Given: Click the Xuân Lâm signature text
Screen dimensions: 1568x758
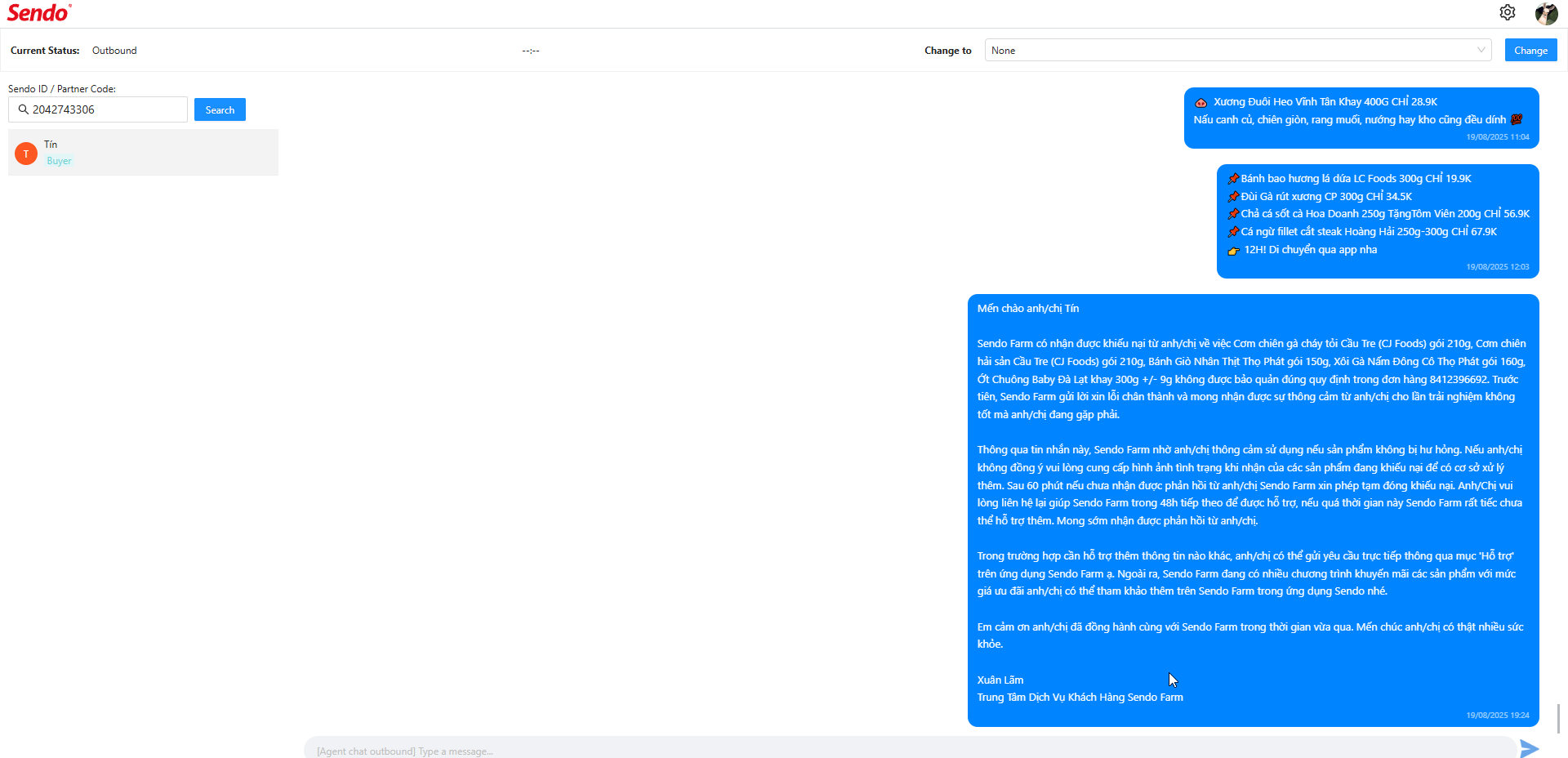Looking at the screenshot, I should pyautogui.click(x=1000, y=680).
